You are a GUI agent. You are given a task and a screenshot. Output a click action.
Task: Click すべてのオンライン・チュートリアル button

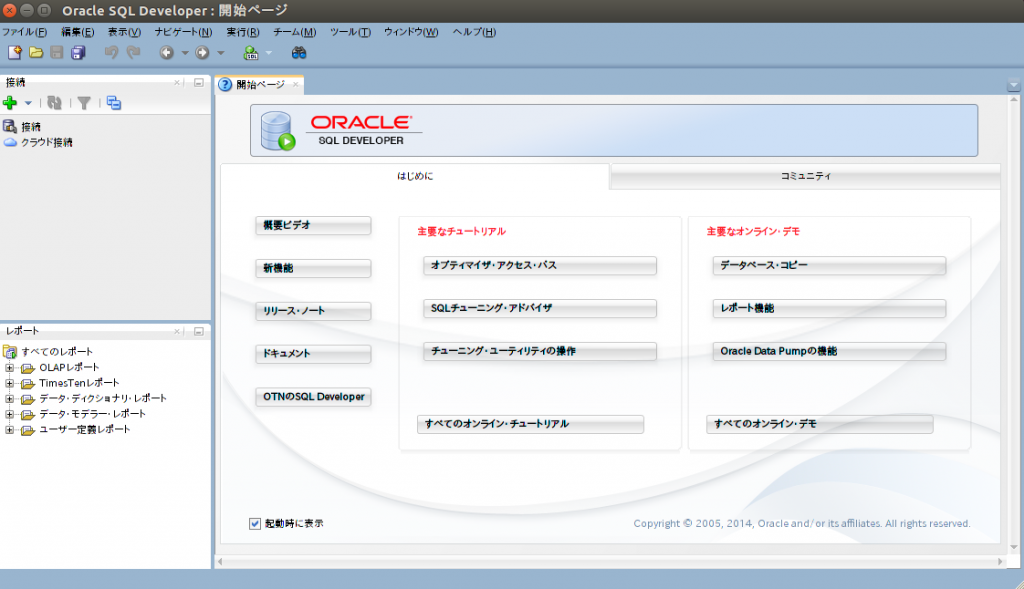530,424
